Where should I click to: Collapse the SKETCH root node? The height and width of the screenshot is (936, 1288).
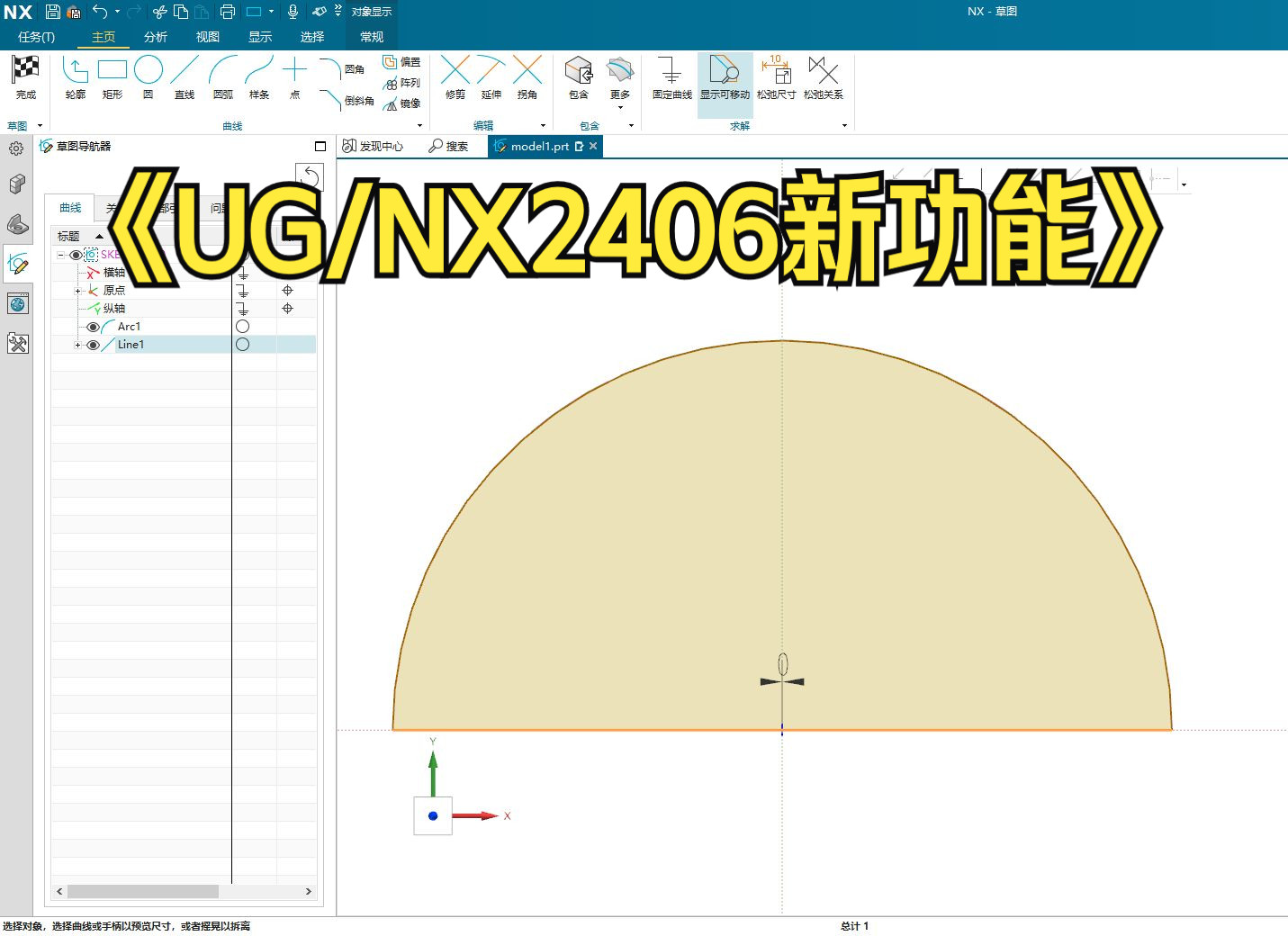tap(59, 255)
